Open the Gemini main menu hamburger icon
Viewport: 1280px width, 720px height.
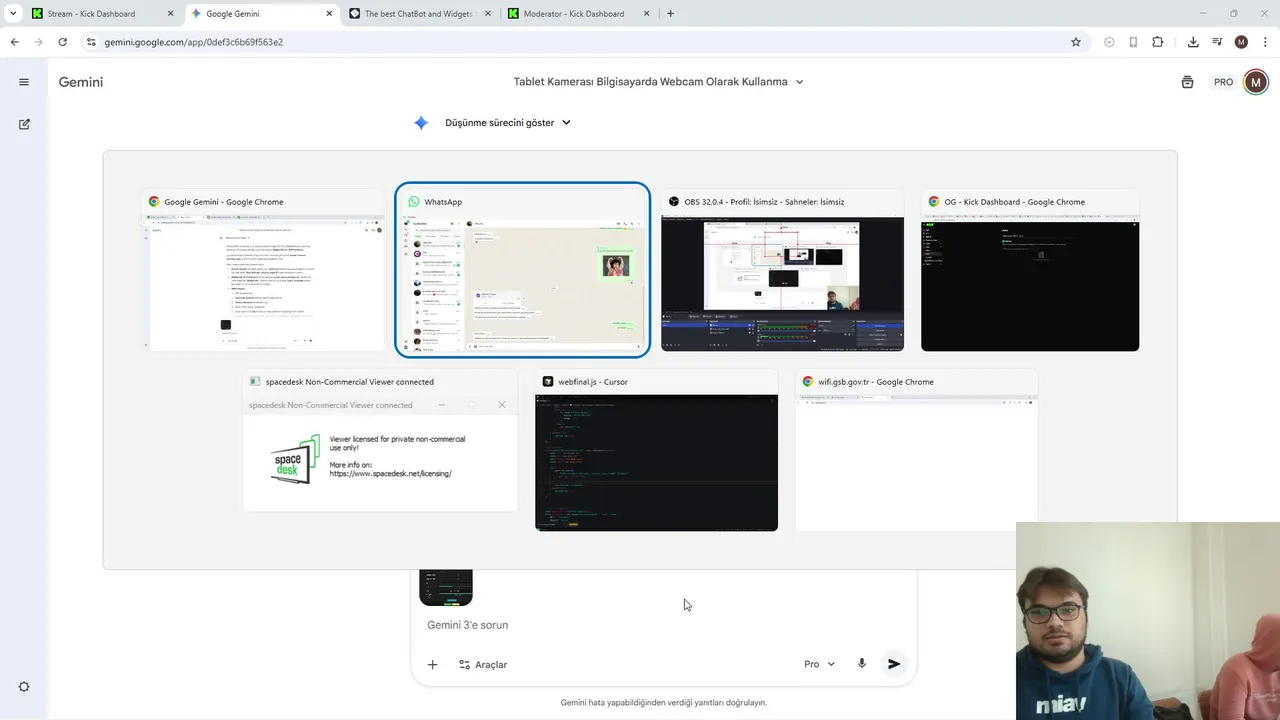coord(24,82)
